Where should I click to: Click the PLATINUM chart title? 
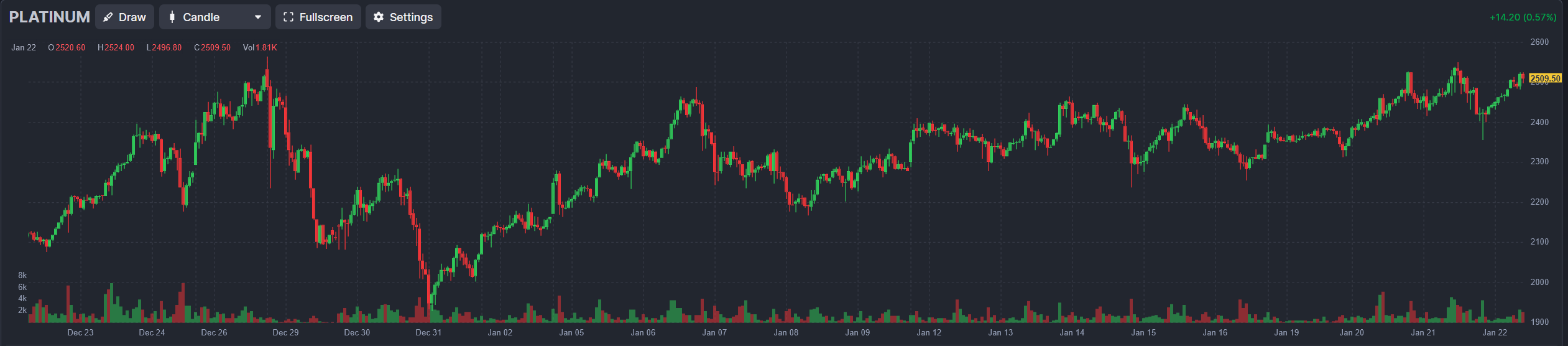[50, 17]
